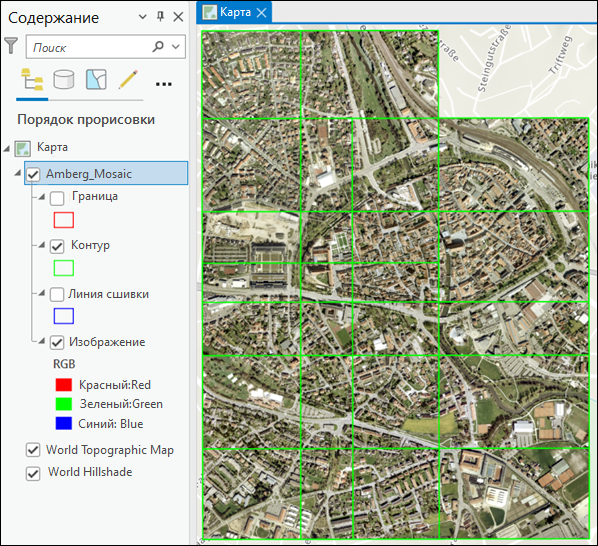
Task: Open the green Контур symbol swatch
Action: [64, 268]
